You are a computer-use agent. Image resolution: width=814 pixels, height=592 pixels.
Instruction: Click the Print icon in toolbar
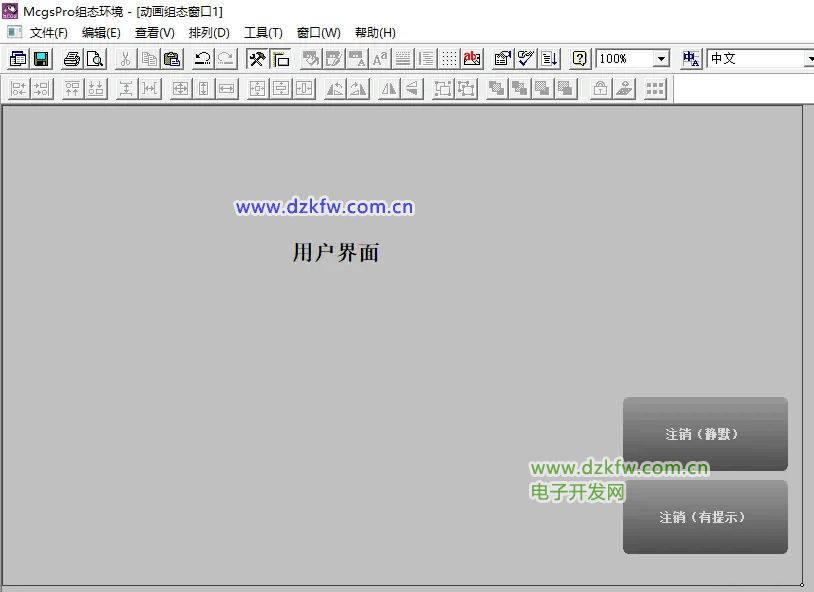(72, 59)
